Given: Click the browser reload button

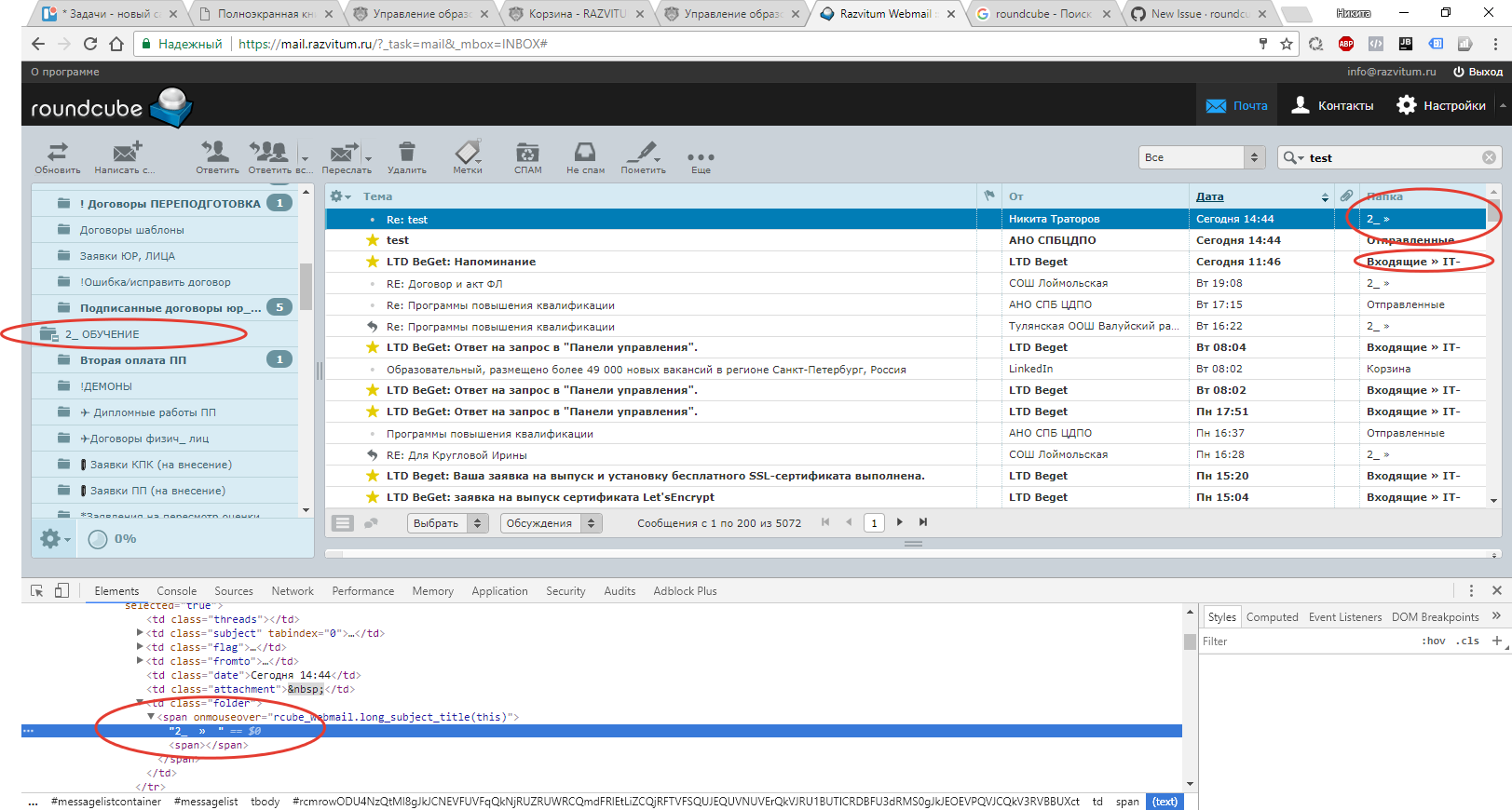Looking at the screenshot, I should tap(90, 44).
